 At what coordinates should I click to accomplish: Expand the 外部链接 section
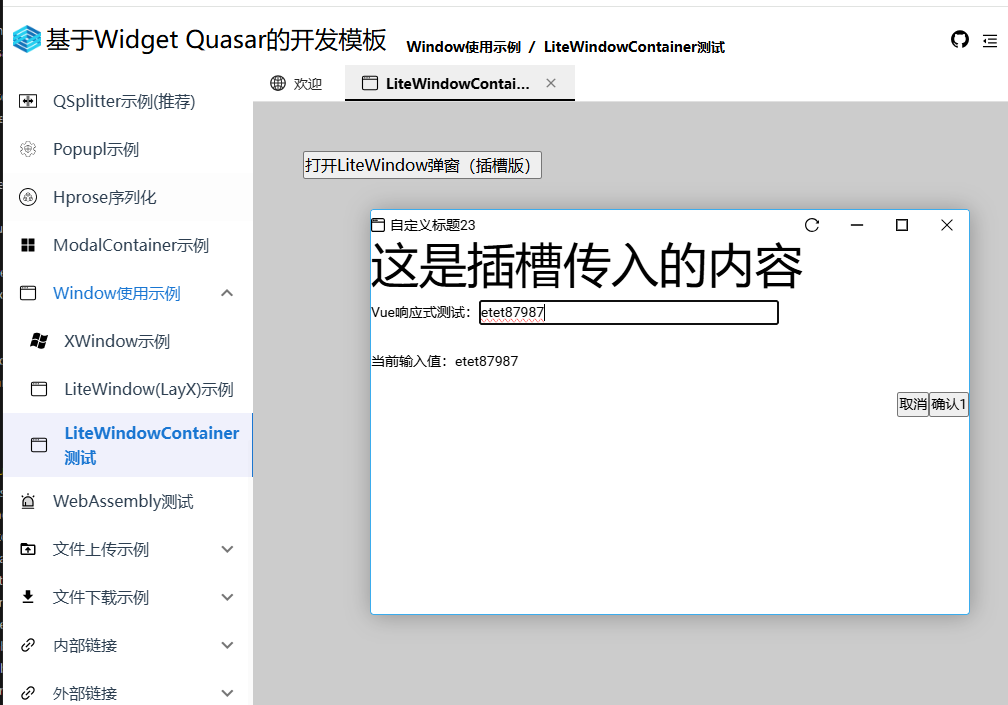point(227,692)
